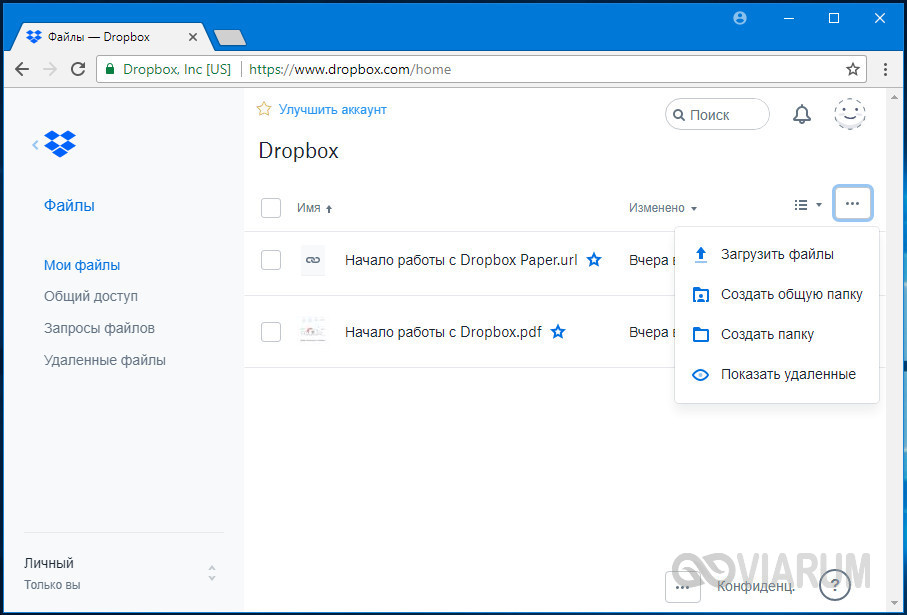
Task: Open Общий доступ in sidebar
Action: pos(91,296)
